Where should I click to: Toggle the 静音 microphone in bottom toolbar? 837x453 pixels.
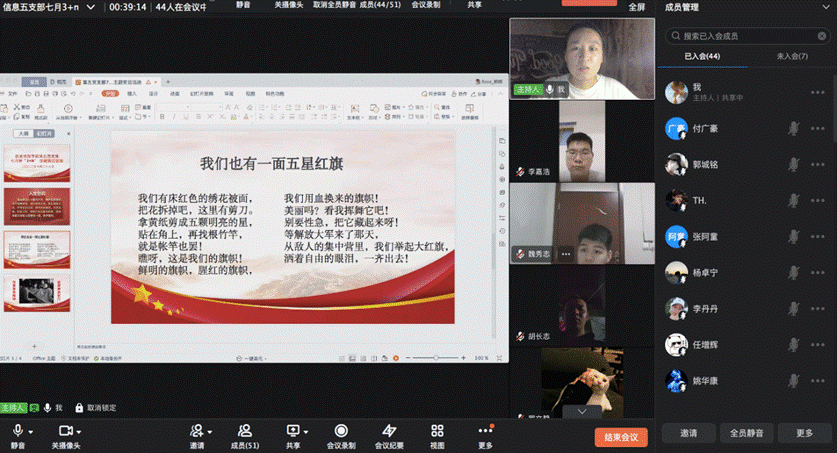point(18,430)
